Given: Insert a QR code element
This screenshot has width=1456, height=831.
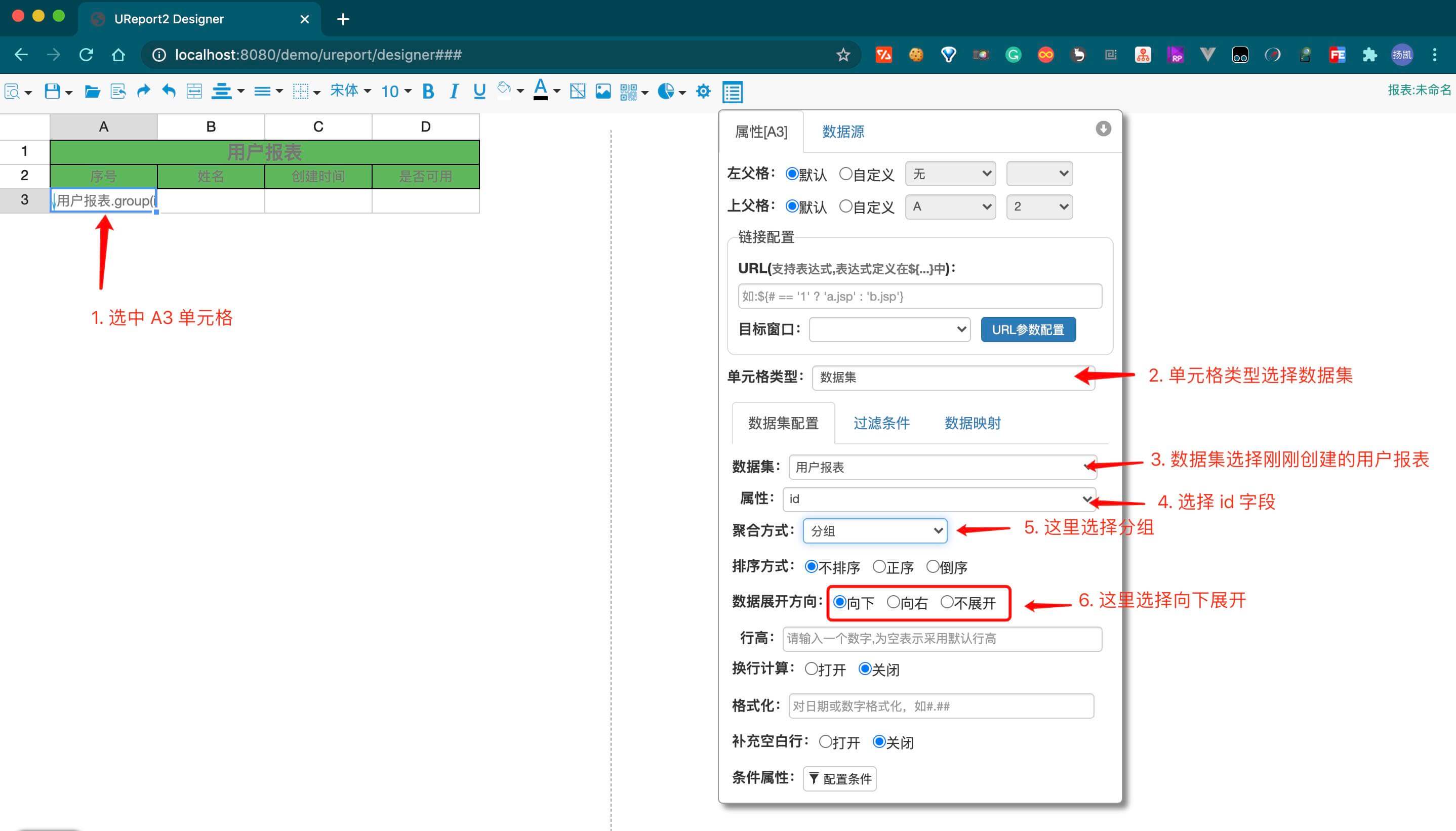Looking at the screenshot, I should [x=628, y=91].
